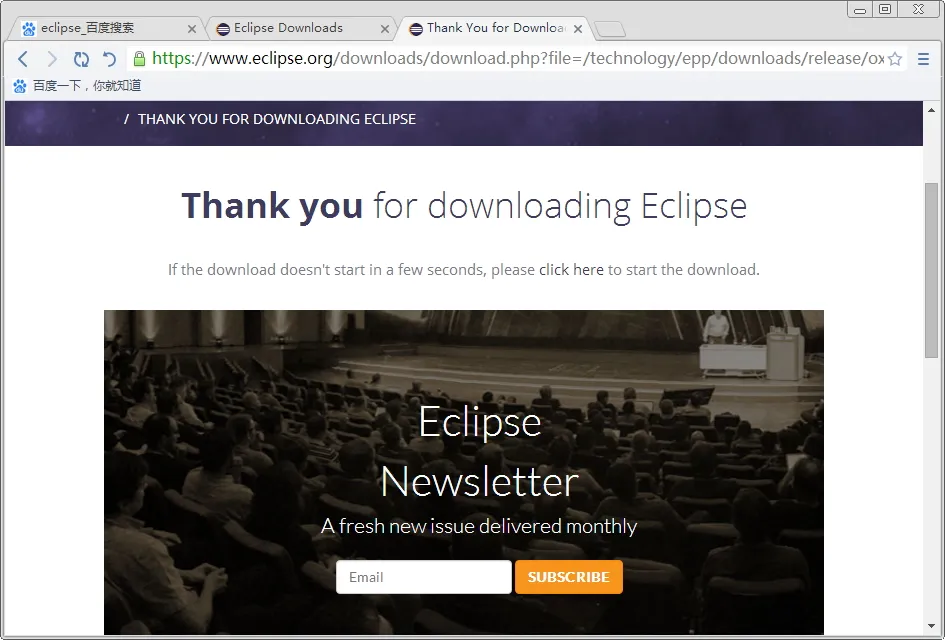
Task: Click the orange SUBSCRIBE button
Action: 568,577
